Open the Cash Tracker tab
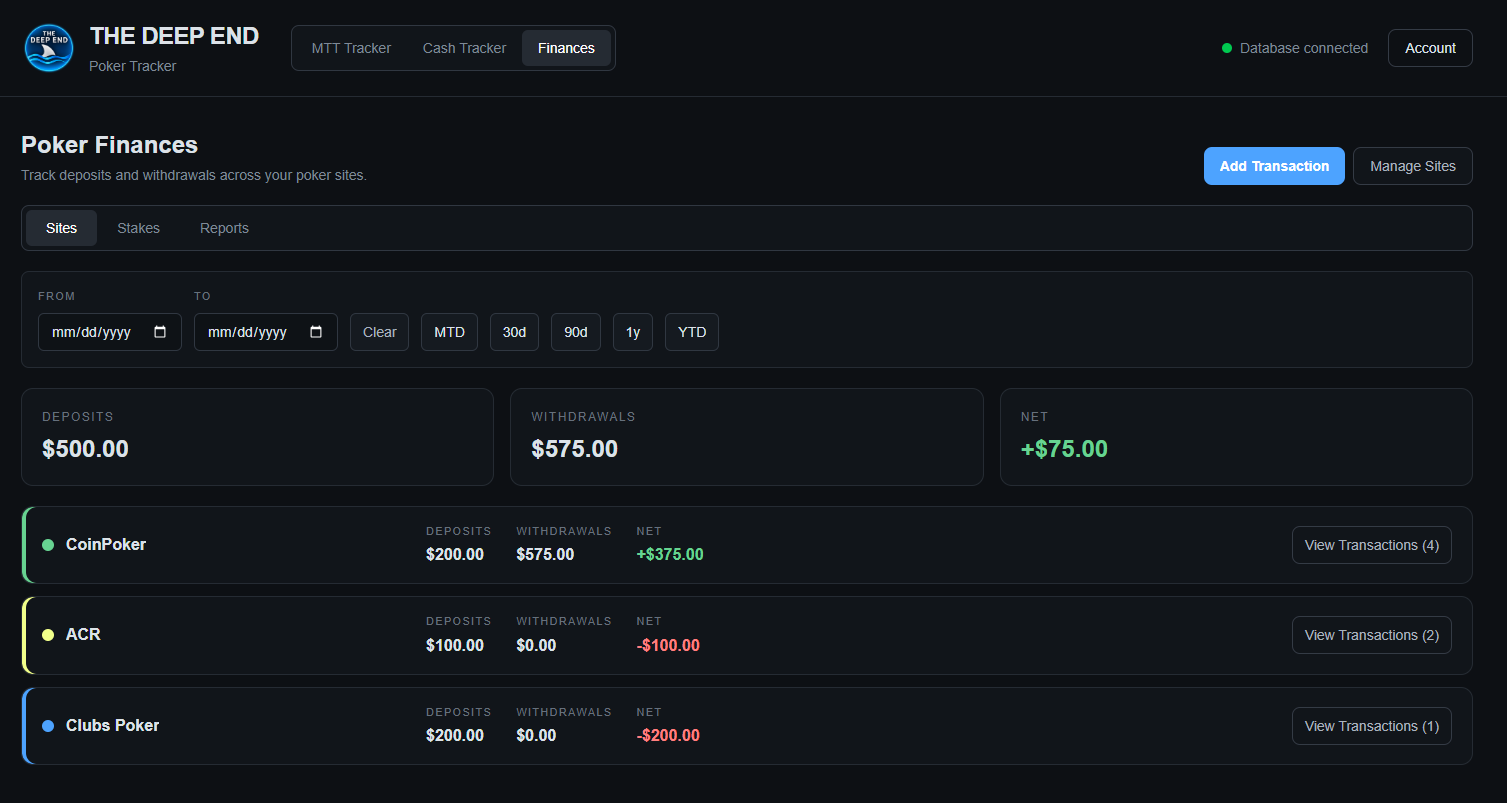 point(464,48)
